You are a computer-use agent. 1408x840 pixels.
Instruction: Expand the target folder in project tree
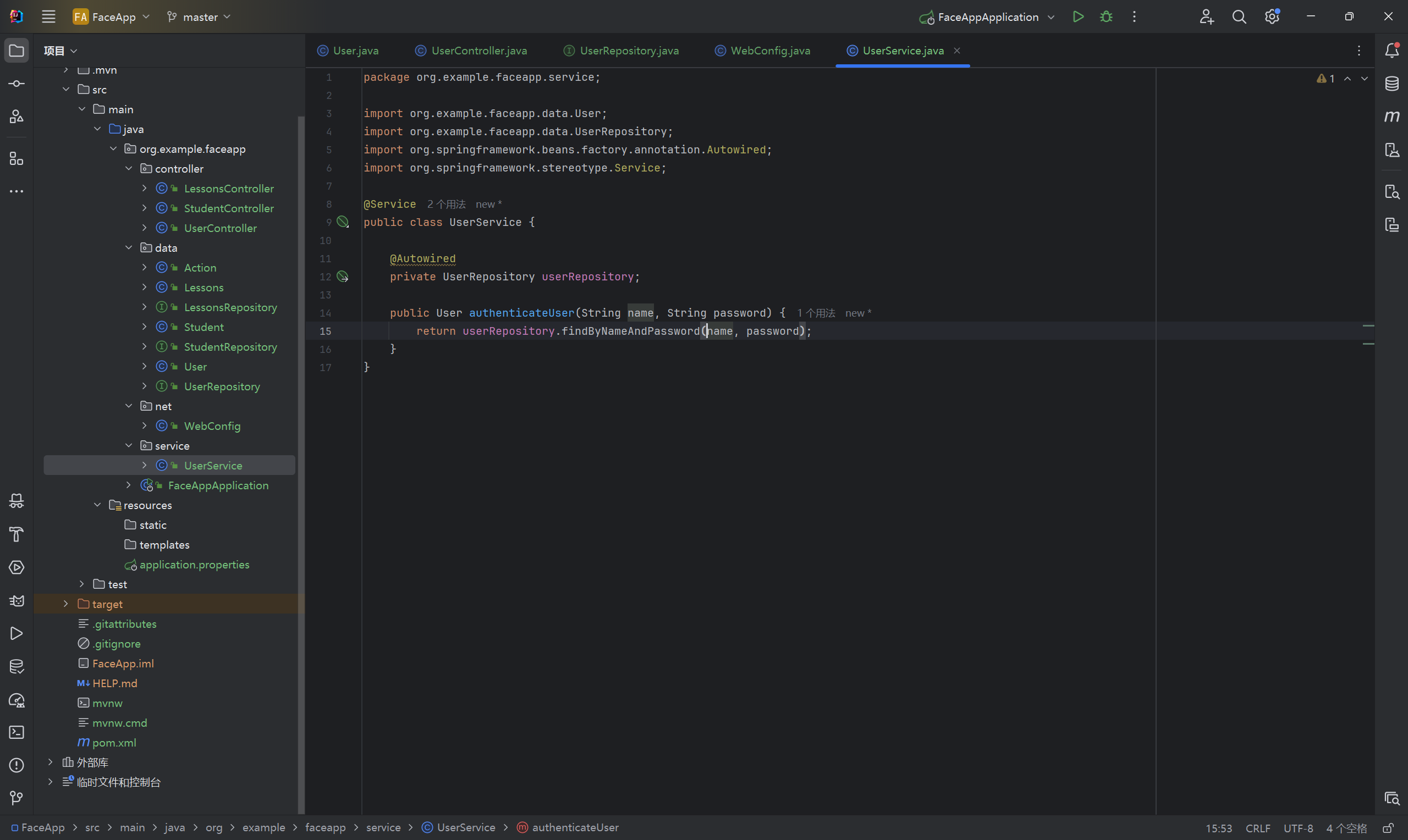point(65,604)
